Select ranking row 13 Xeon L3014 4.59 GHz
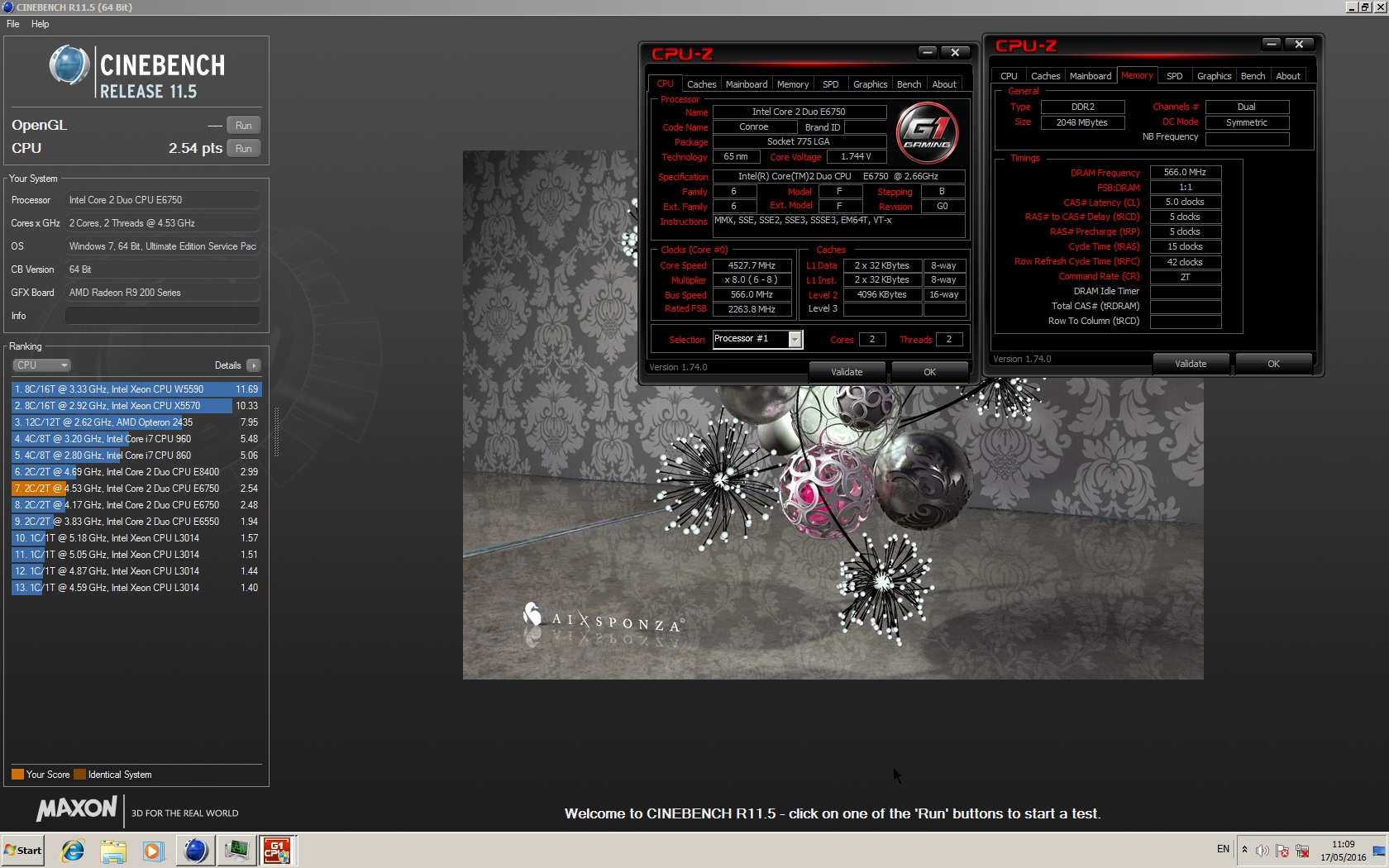Screen dimensions: 1389x868 point(136,588)
